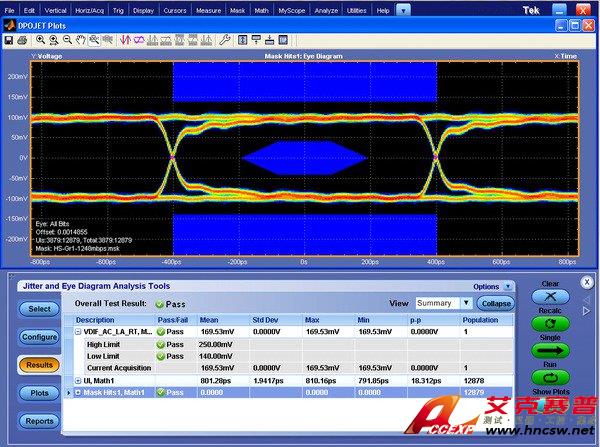Open the View Summary dropdown
Image resolution: width=600 pixels, height=447 pixels.
pyautogui.click(x=466, y=303)
